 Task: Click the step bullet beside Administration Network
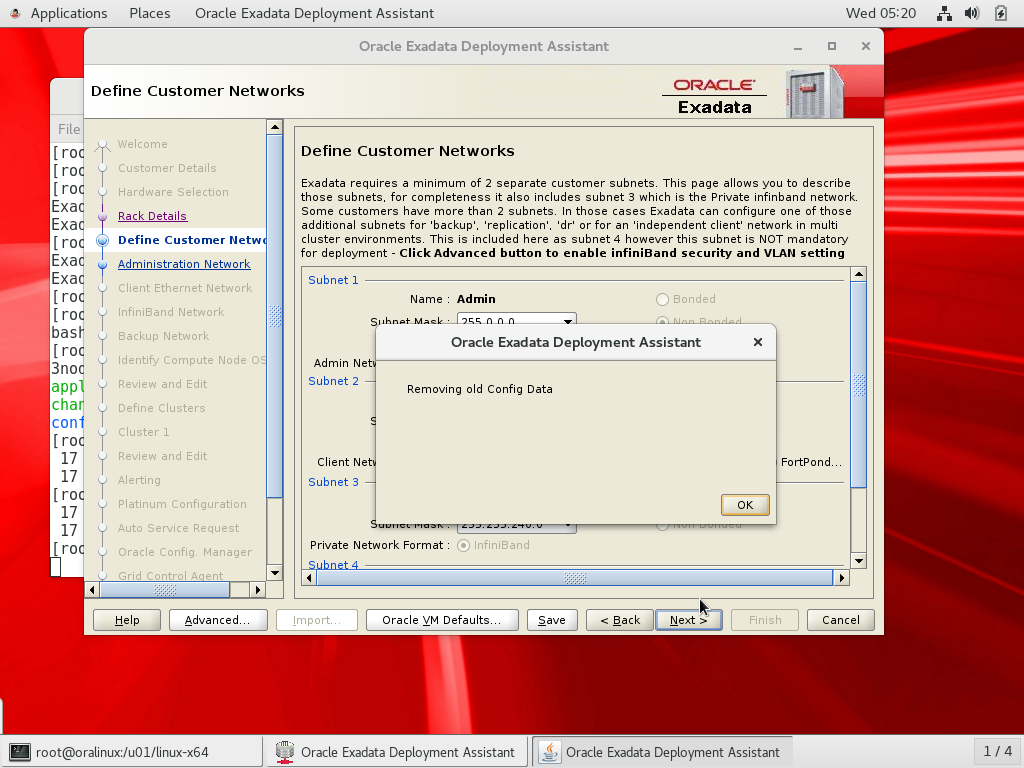coord(102,264)
